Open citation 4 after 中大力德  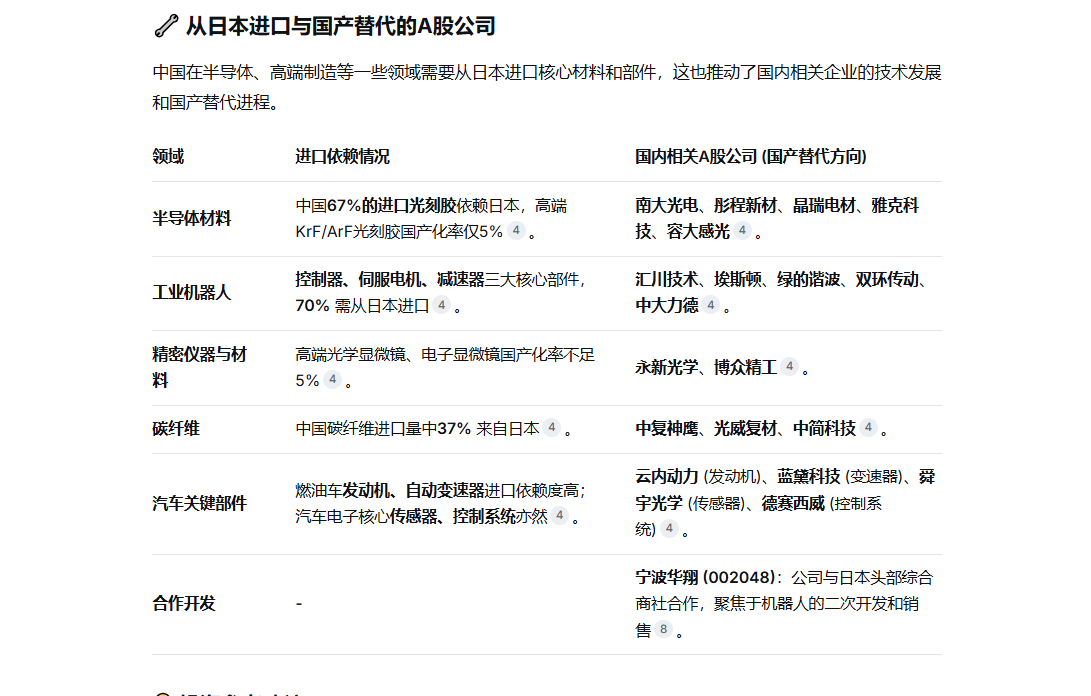click(x=710, y=305)
